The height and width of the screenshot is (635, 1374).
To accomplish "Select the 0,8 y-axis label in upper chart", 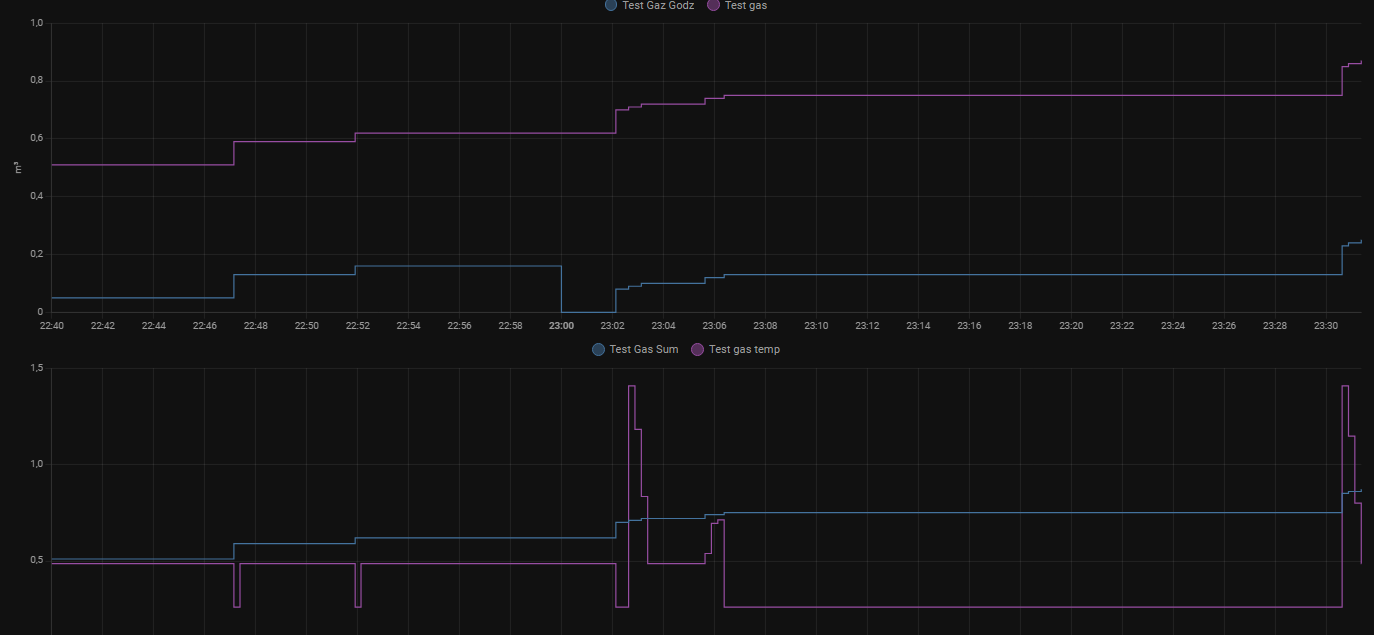I will click(36, 80).
